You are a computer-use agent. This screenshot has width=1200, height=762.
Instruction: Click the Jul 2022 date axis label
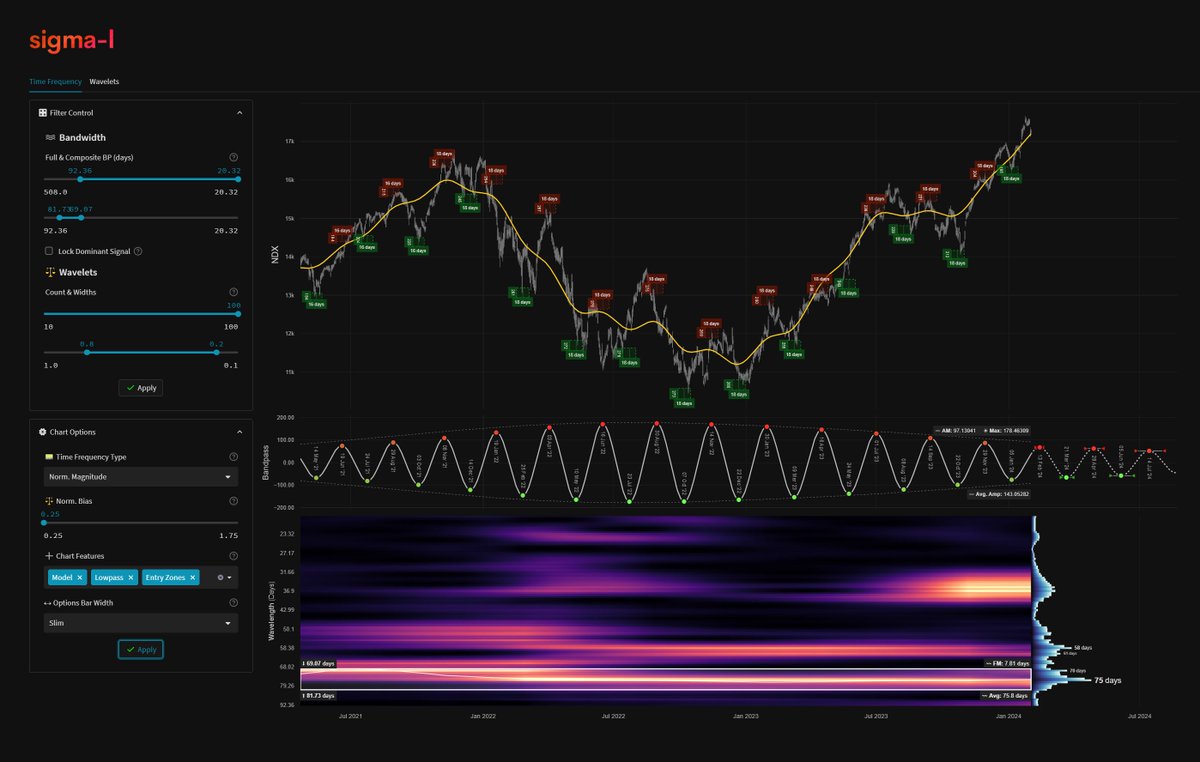(x=612, y=716)
